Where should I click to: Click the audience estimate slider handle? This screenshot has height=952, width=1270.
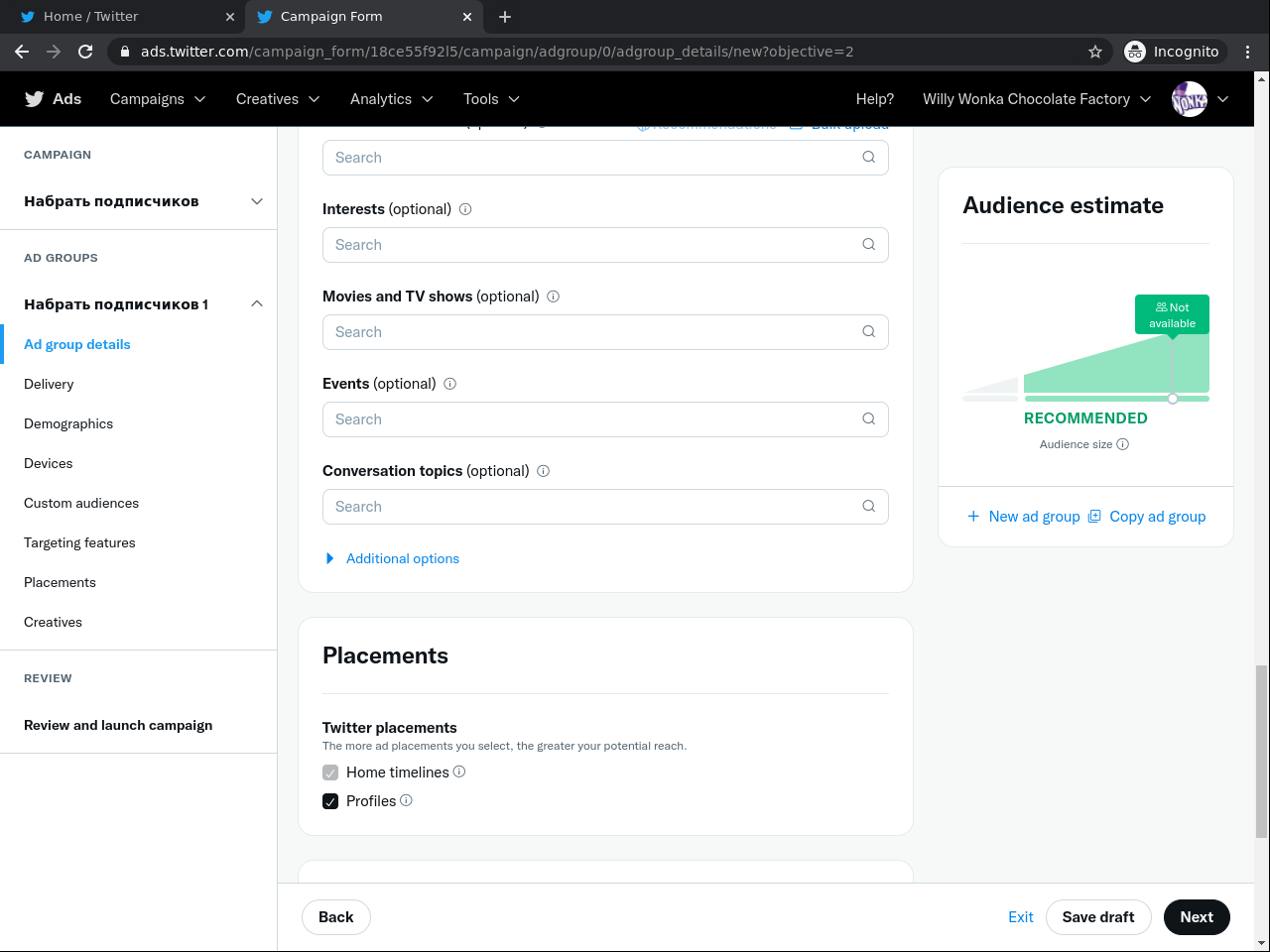[x=1173, y=399]
